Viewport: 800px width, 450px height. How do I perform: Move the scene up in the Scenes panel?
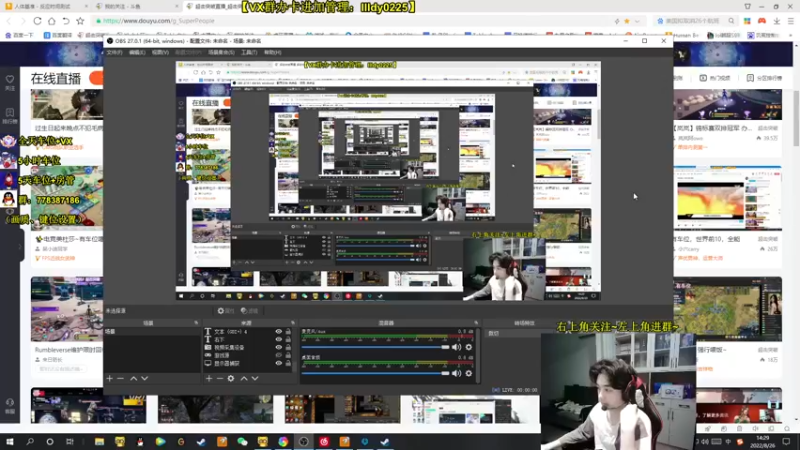click(133, 379)
